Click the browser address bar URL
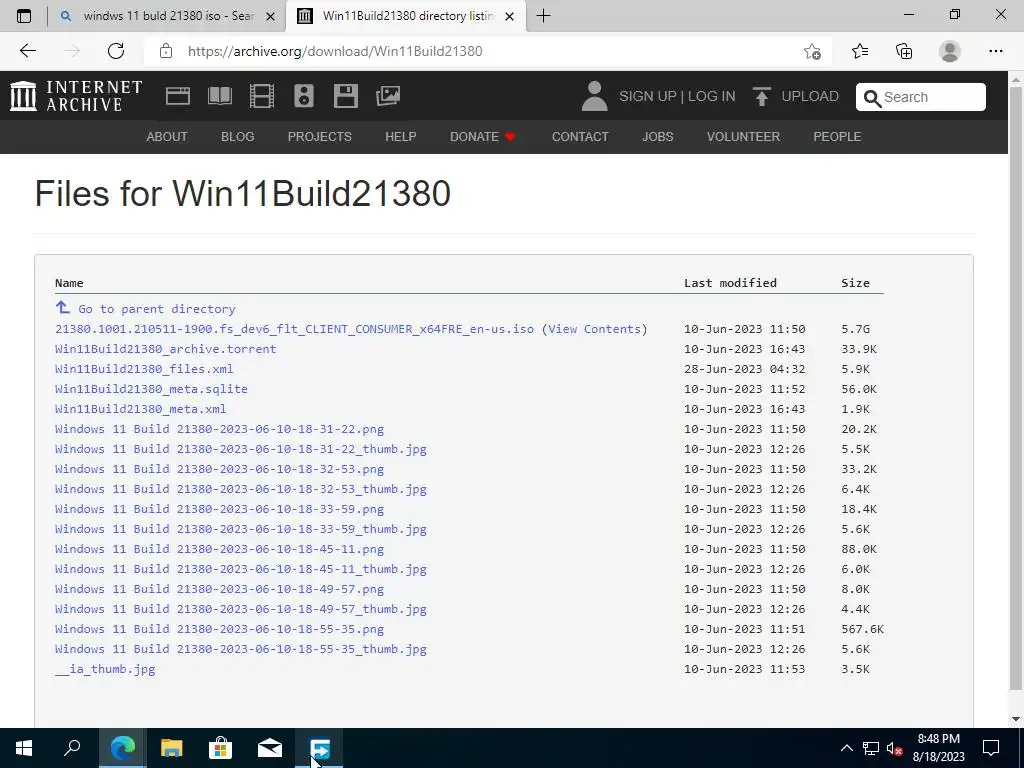1024x768 pixels. [335, 51]
